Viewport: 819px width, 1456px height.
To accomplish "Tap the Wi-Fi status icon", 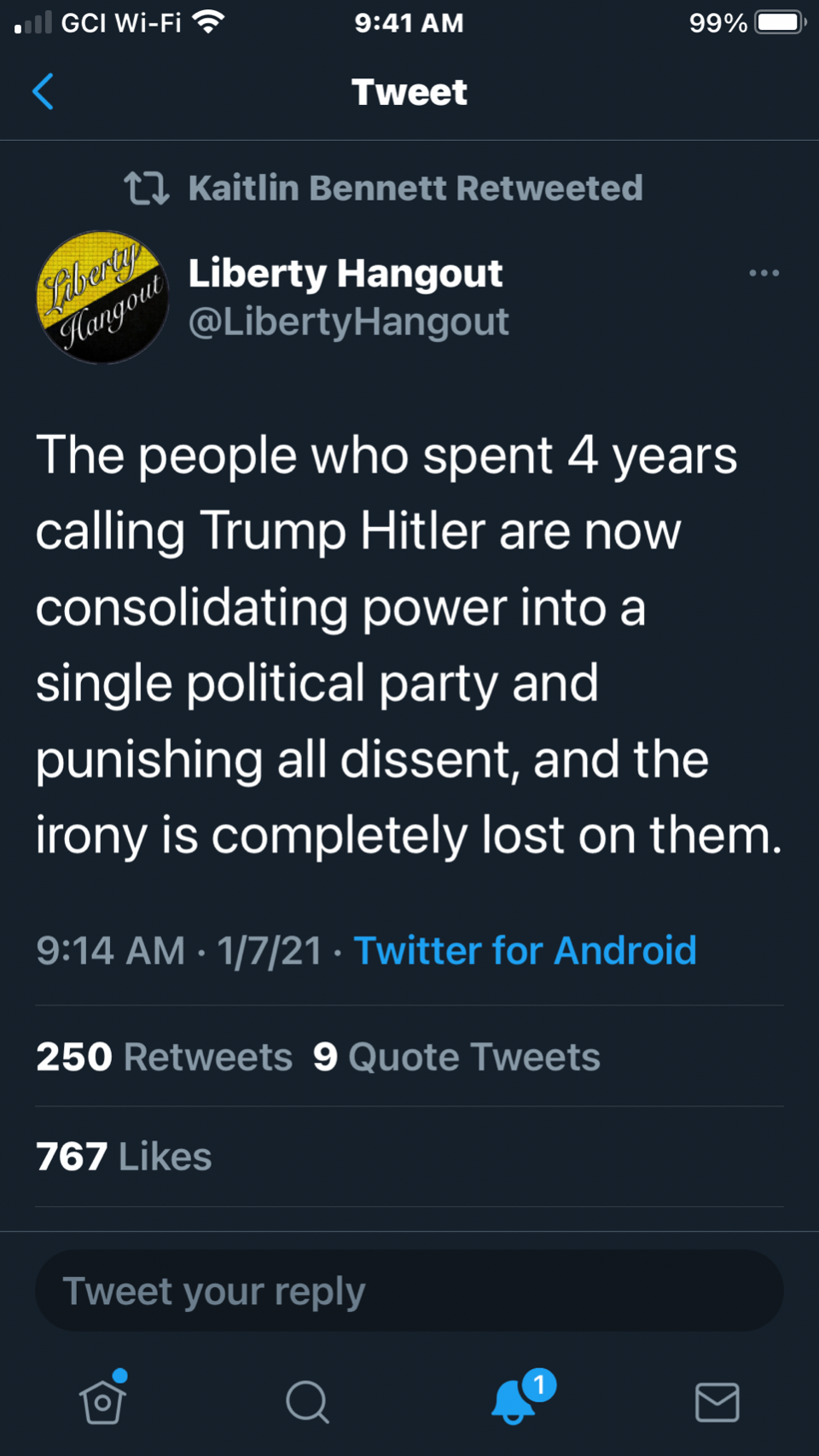I will [208, 22].
